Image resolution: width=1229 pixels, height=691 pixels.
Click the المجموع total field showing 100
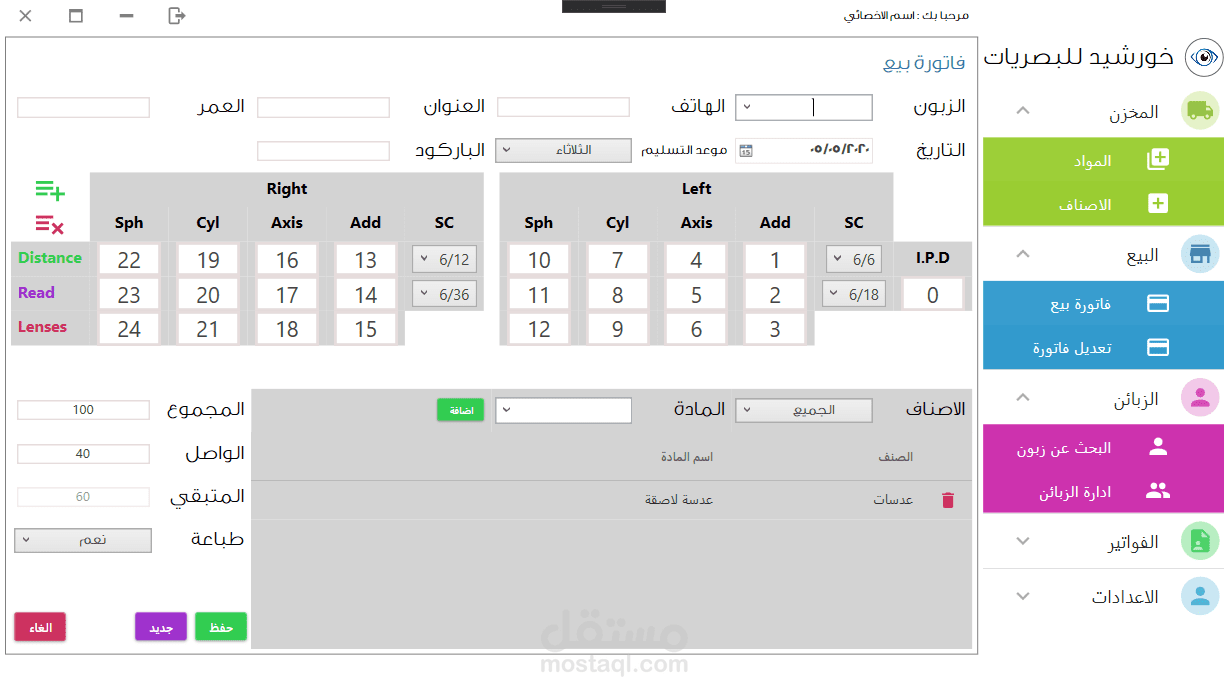tap(83, 410)
